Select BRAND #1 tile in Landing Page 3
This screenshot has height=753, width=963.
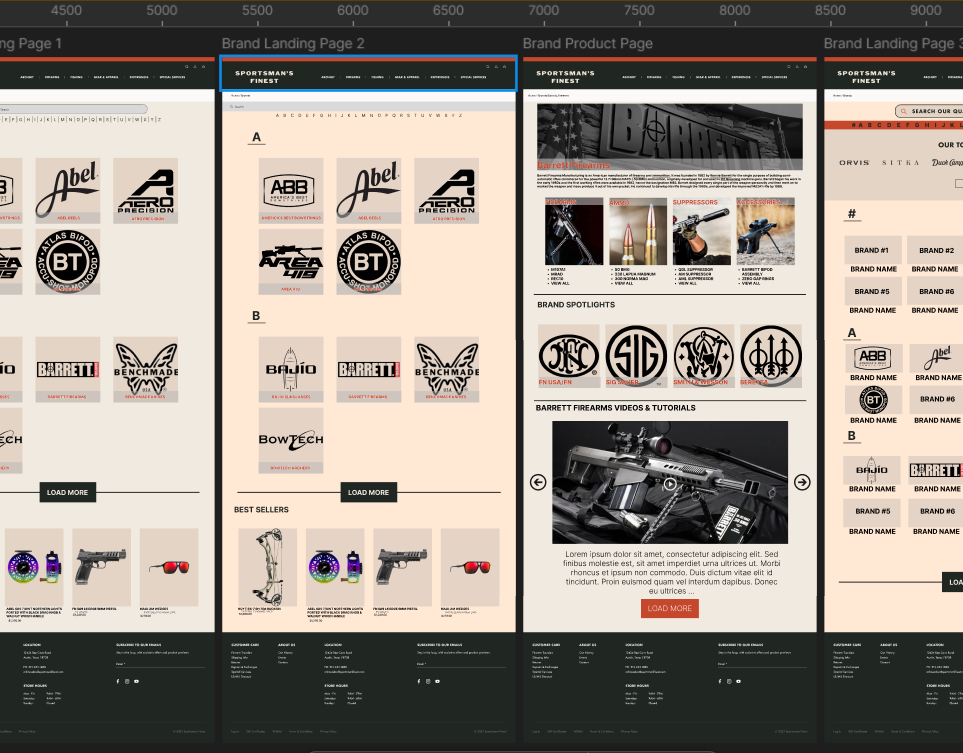[872, 250]
